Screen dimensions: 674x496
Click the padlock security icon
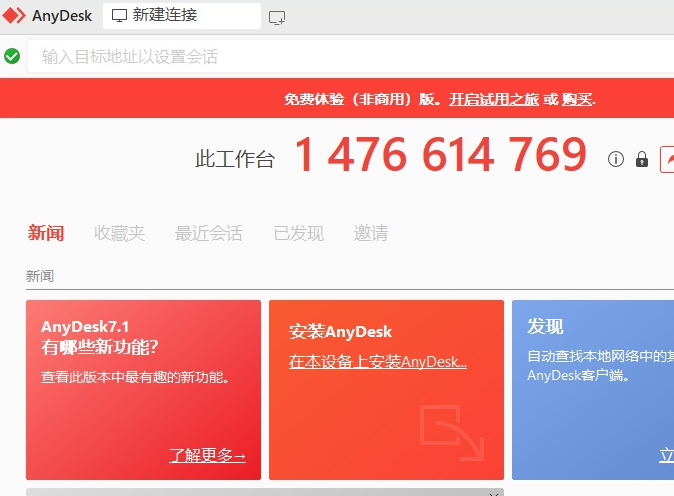click(642, 159)
